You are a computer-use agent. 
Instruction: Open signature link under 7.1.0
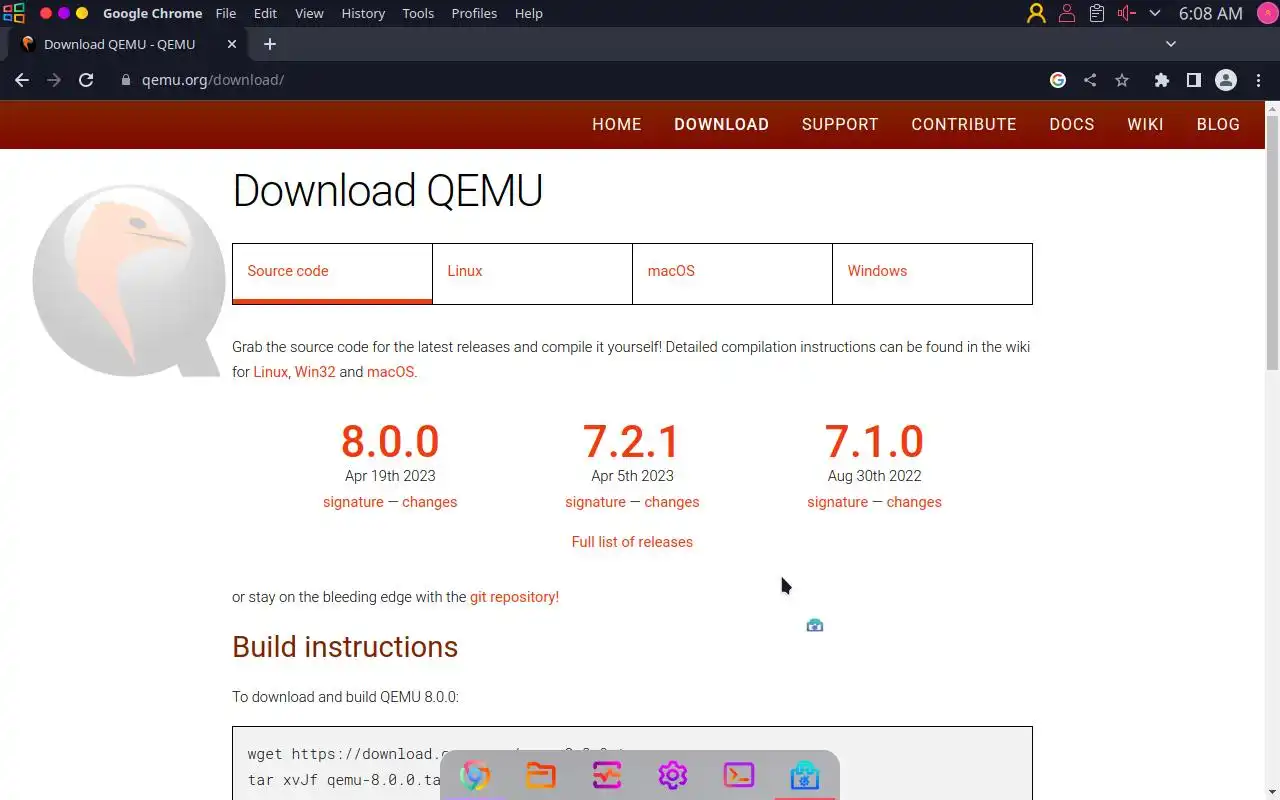click(837, 502)
